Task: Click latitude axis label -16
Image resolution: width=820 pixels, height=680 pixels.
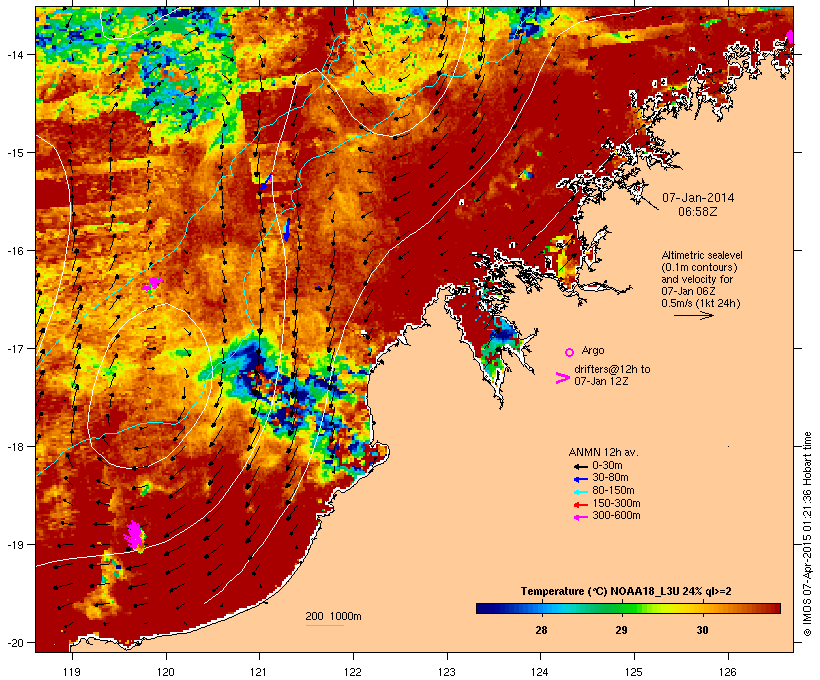Action: coord(14,251)
